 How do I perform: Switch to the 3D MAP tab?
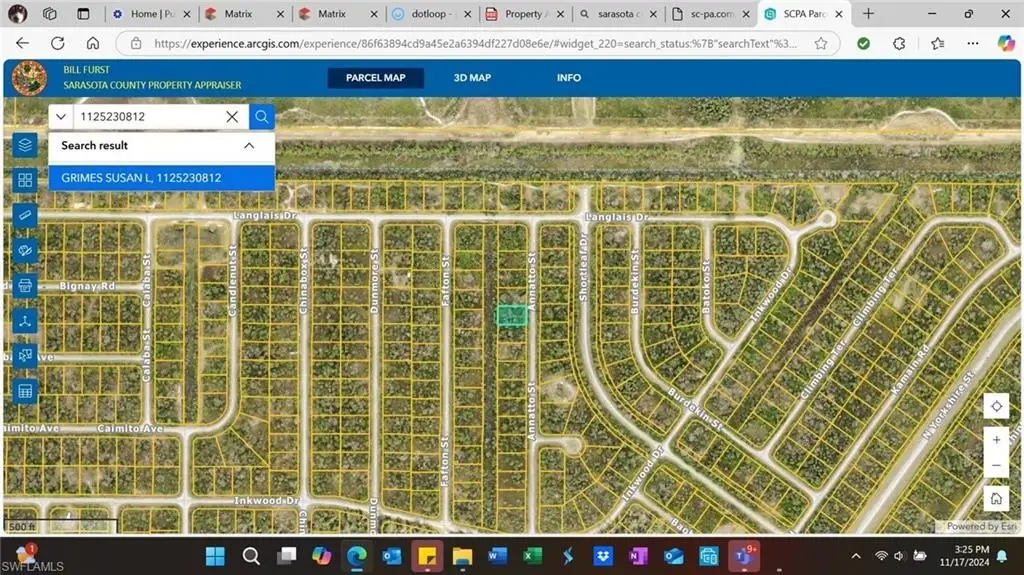point(472,78)
